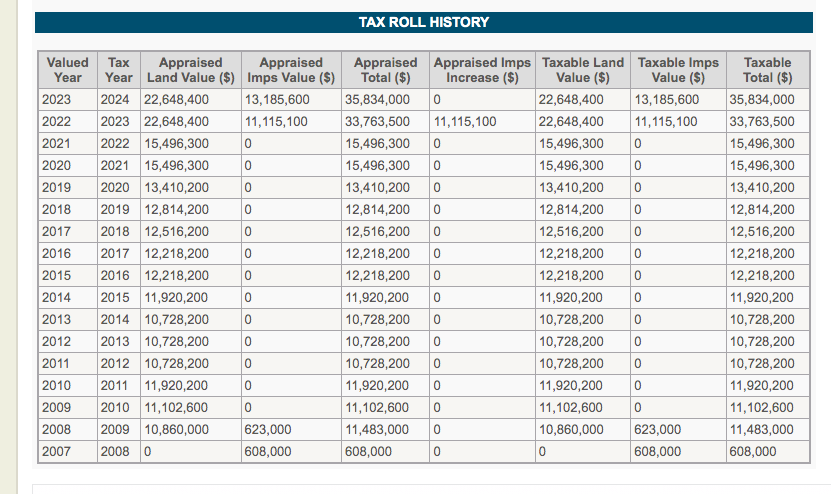Select valued year 2007 cell
This screenshot has width=831, height=494.
[x=68, y=452]
